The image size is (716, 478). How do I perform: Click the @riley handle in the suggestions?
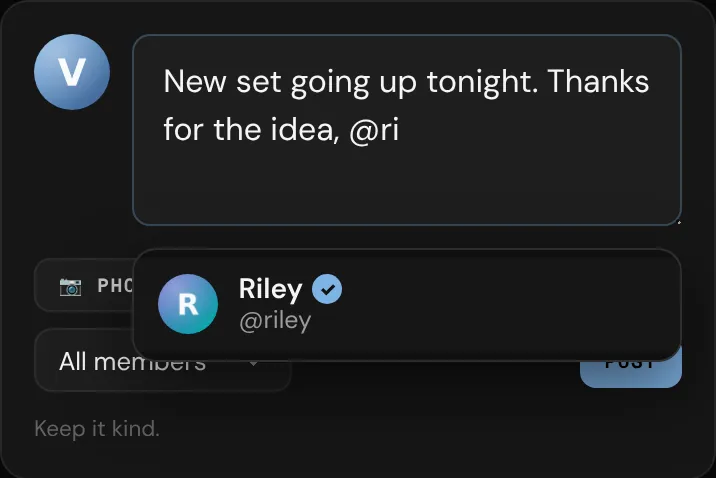tap(275, 320)
